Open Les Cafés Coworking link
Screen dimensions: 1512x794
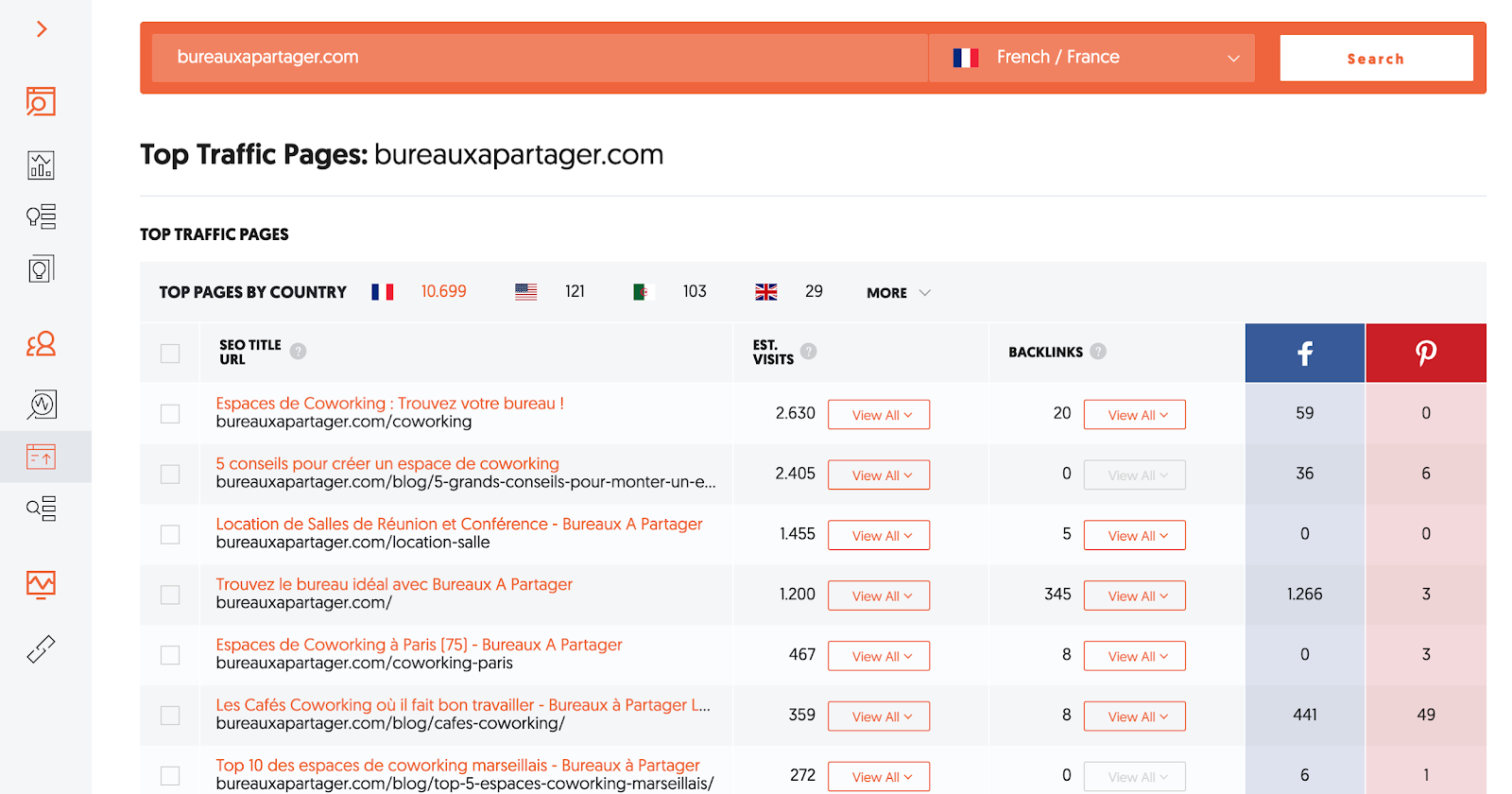tap(463, 705)
